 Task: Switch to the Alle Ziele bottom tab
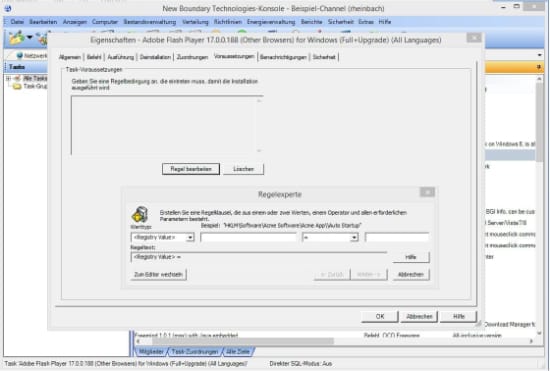pos(238,351)
